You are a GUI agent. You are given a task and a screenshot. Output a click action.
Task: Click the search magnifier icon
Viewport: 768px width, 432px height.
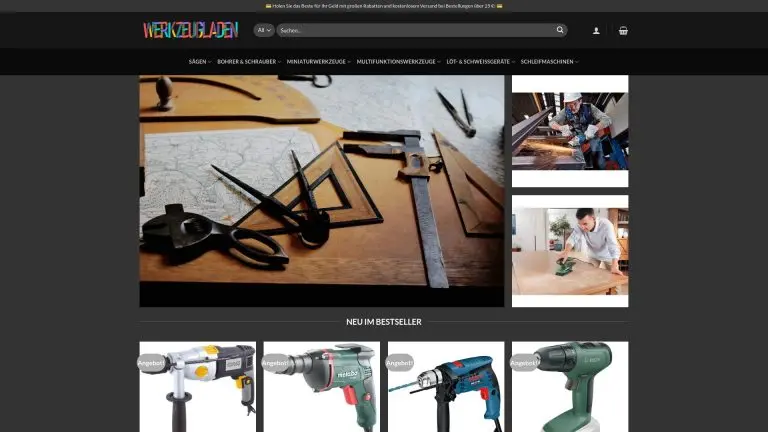pos(560,30)
